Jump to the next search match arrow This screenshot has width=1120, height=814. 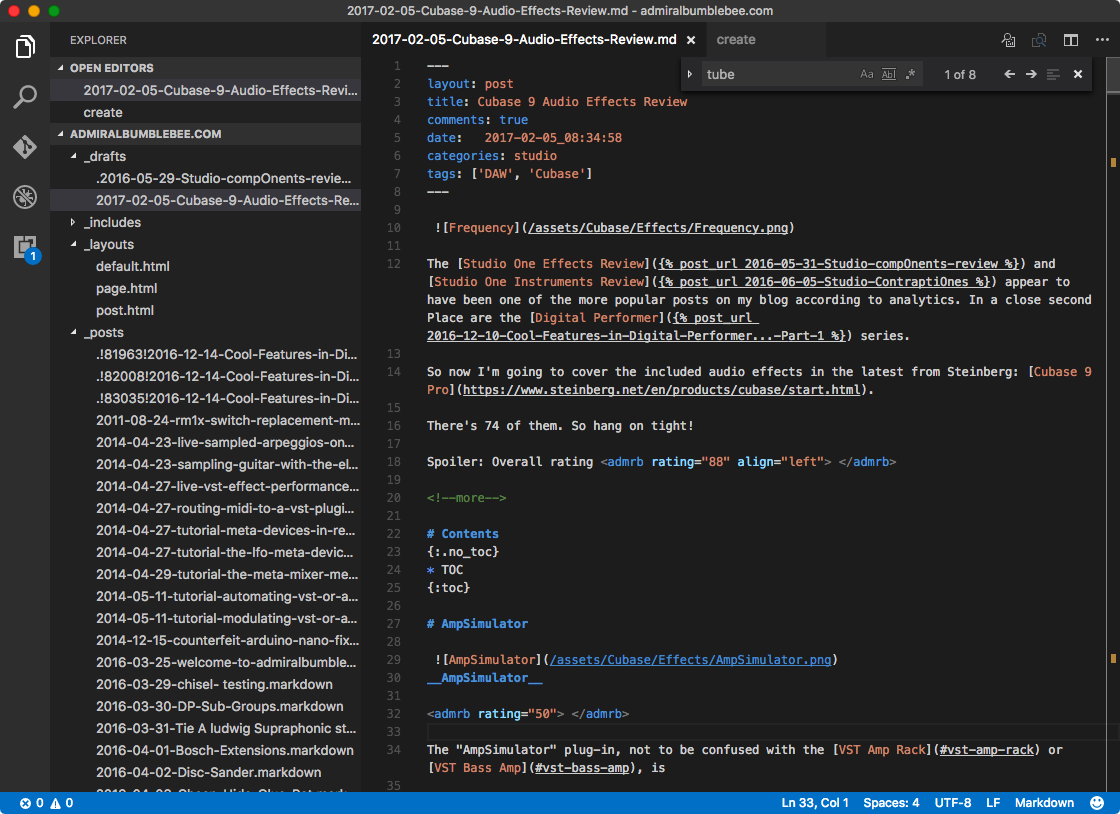(x=1032, y=73)
